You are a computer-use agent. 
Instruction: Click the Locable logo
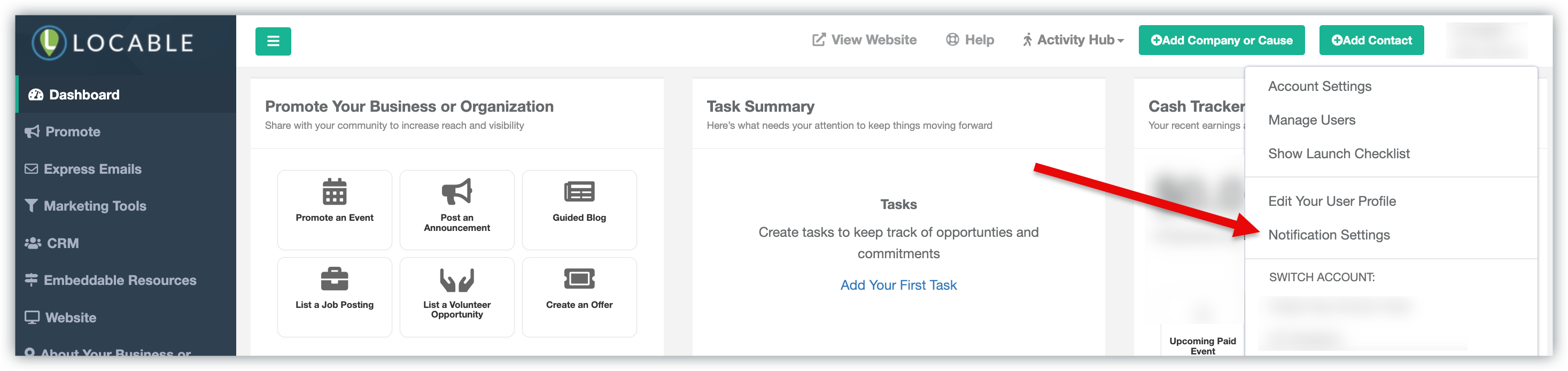(113, 43)
